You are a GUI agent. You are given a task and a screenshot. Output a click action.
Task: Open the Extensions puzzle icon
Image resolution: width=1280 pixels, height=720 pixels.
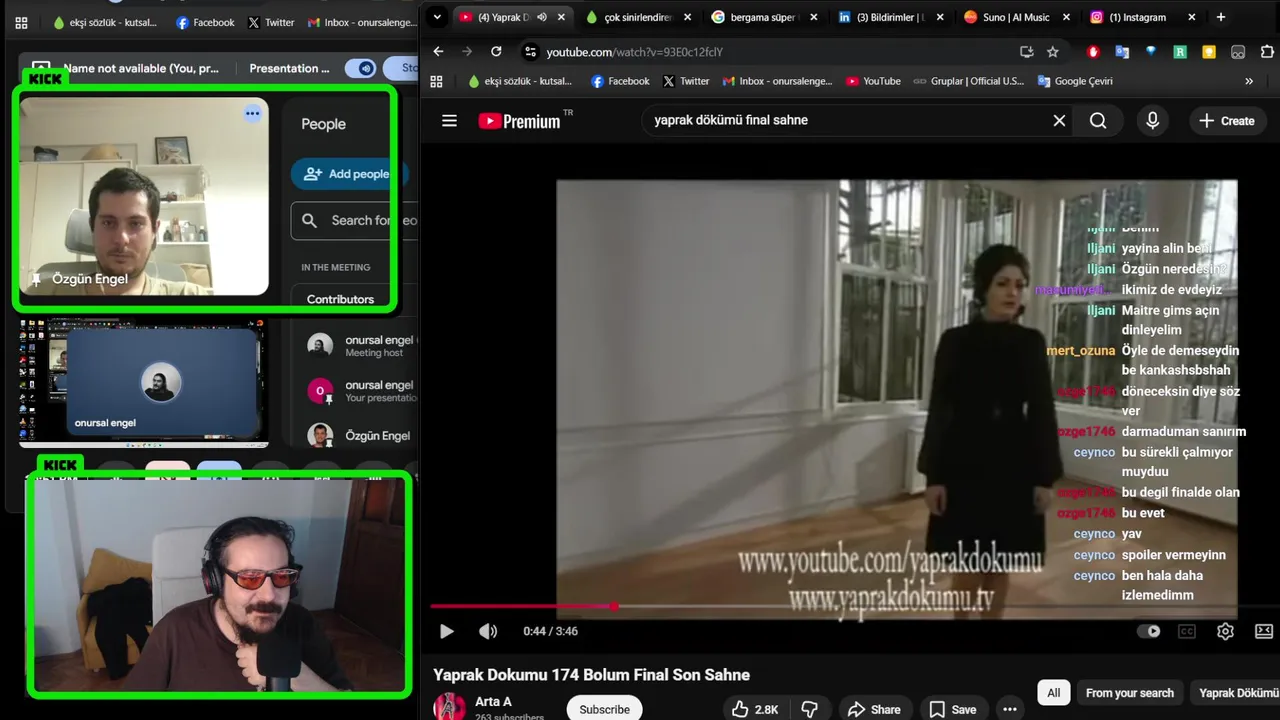click(1268, 52)
